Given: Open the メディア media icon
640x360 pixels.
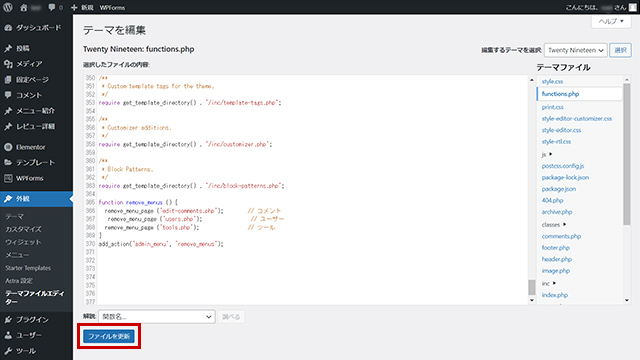Looking at the screenshot, I should tap(8, 64).
